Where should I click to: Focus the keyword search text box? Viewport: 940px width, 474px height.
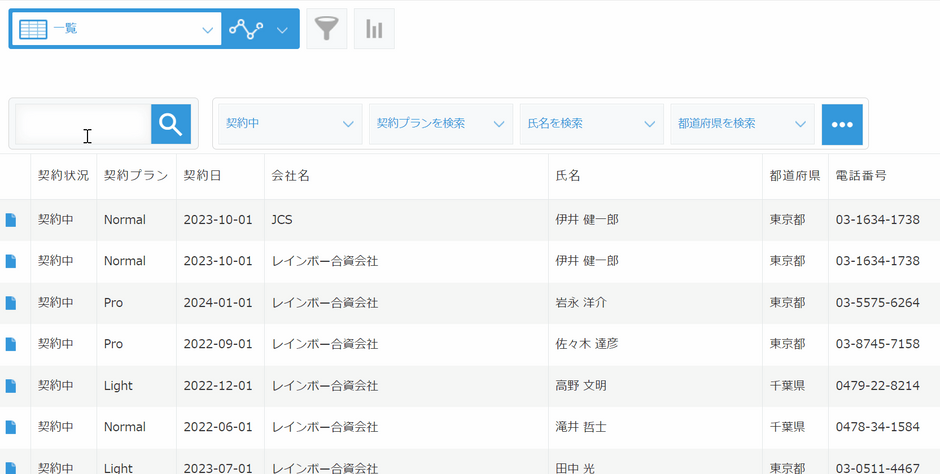tap(83, 124)
